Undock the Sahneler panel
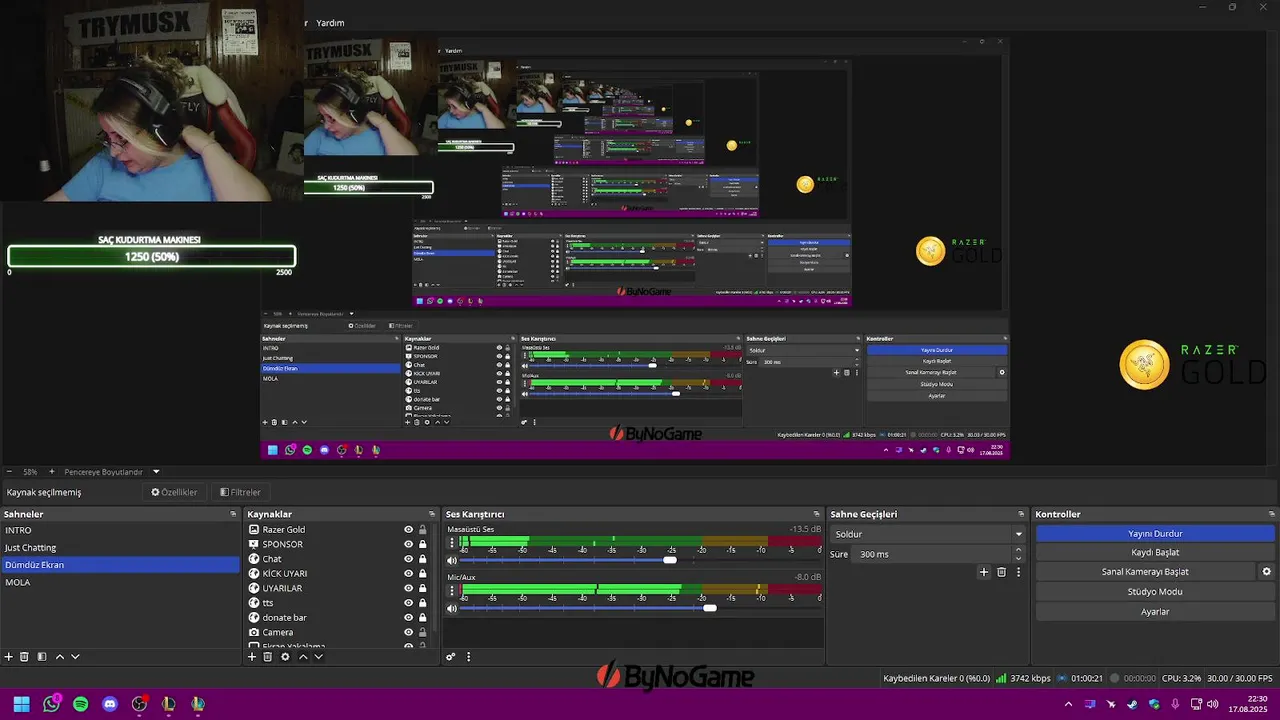This screenshot has width=1280, height=720. pyautogui.click(x=233, y=514)
